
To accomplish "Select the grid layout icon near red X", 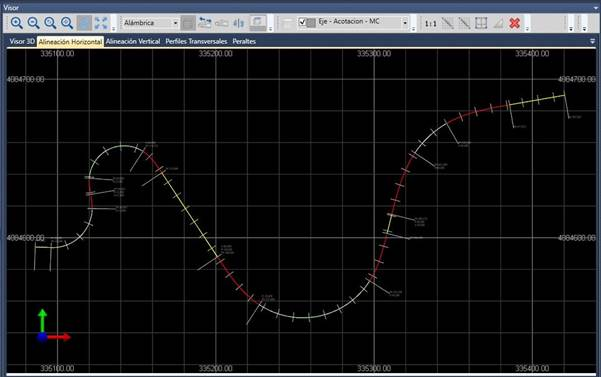I will click(x=481, y=23).
